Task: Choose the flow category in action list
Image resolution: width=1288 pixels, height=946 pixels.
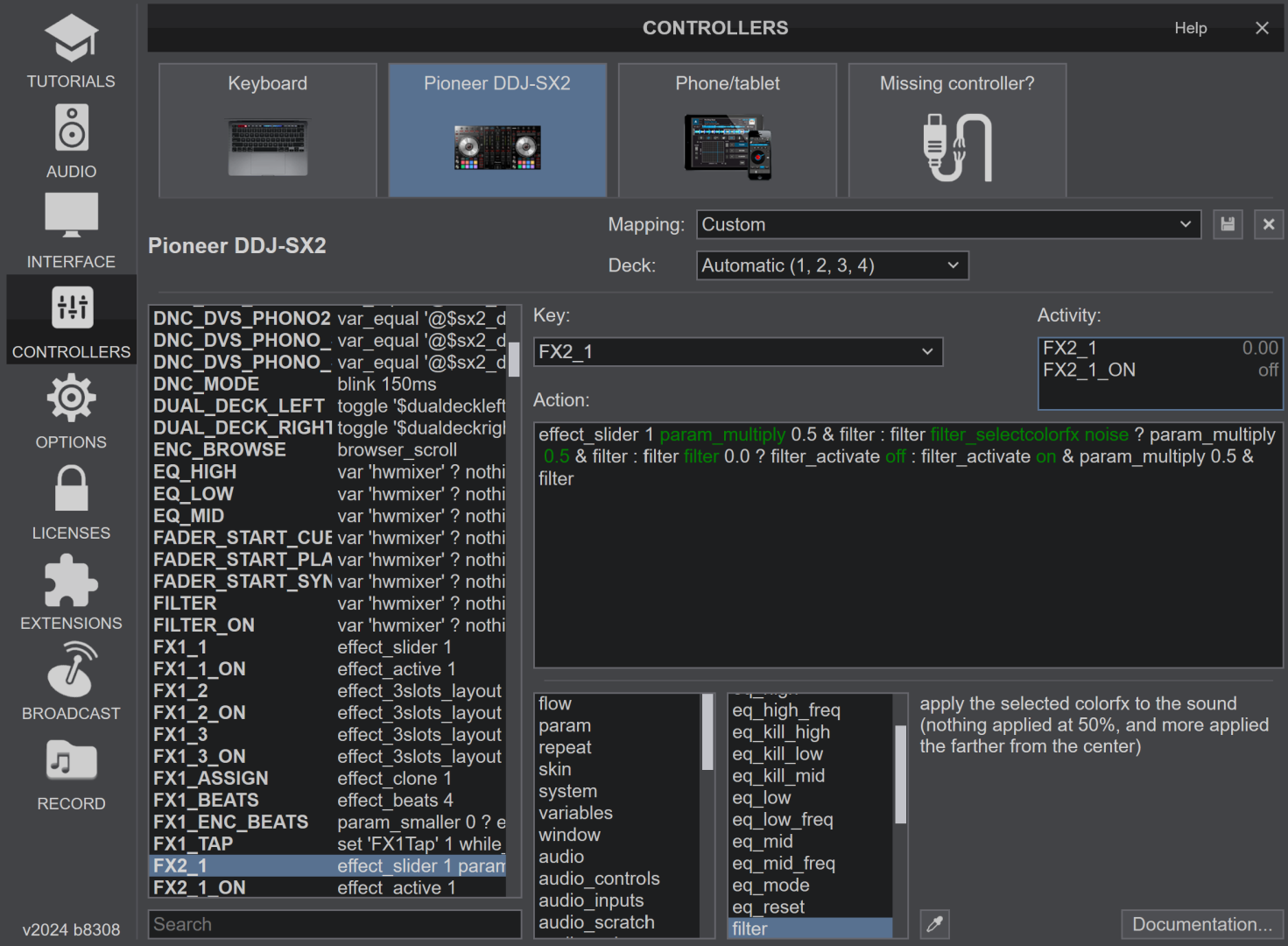Action: [618, 703]
